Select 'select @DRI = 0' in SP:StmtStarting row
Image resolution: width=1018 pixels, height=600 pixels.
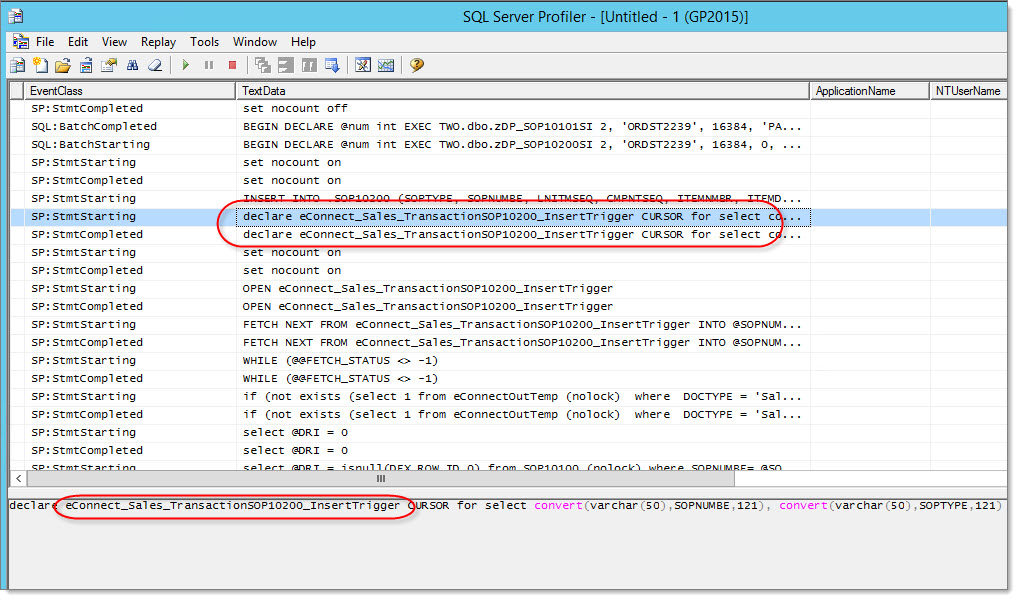click(295, 432)
